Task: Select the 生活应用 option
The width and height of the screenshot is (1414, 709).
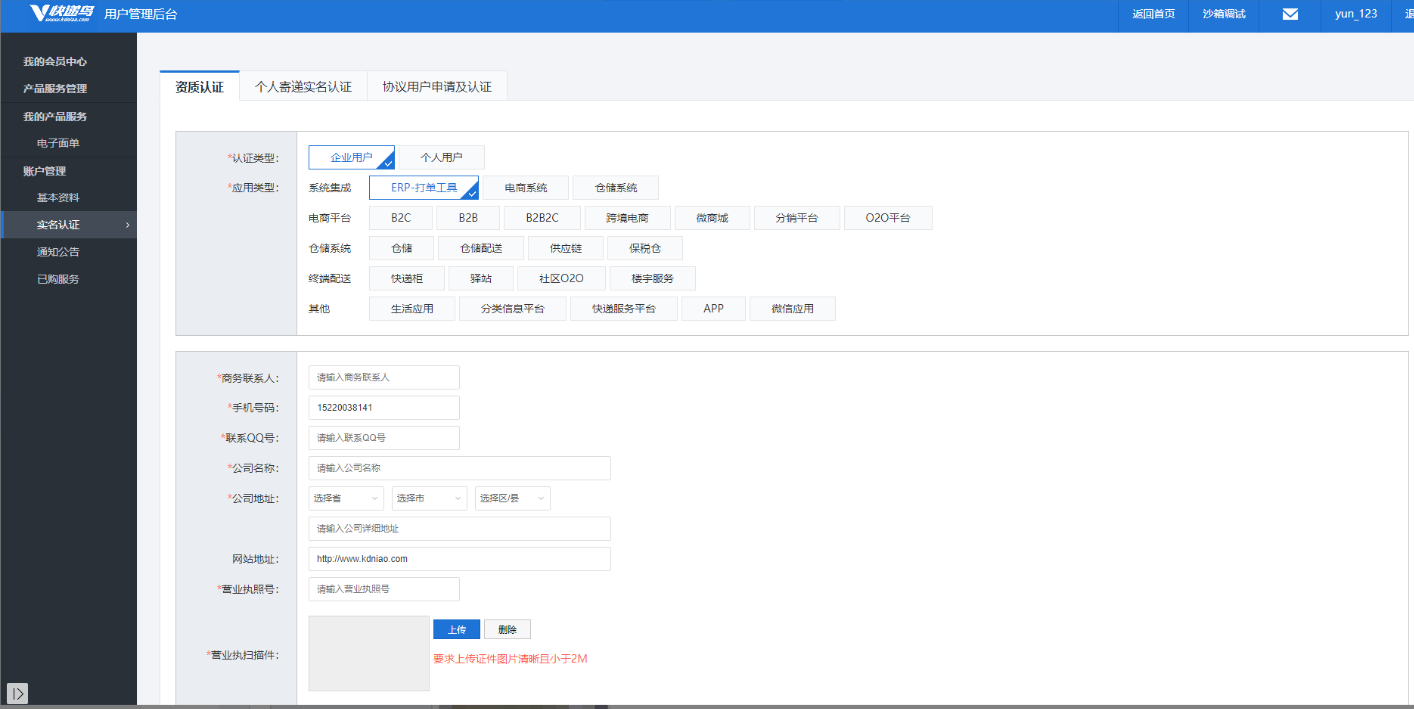Action: tap(412, 309)
